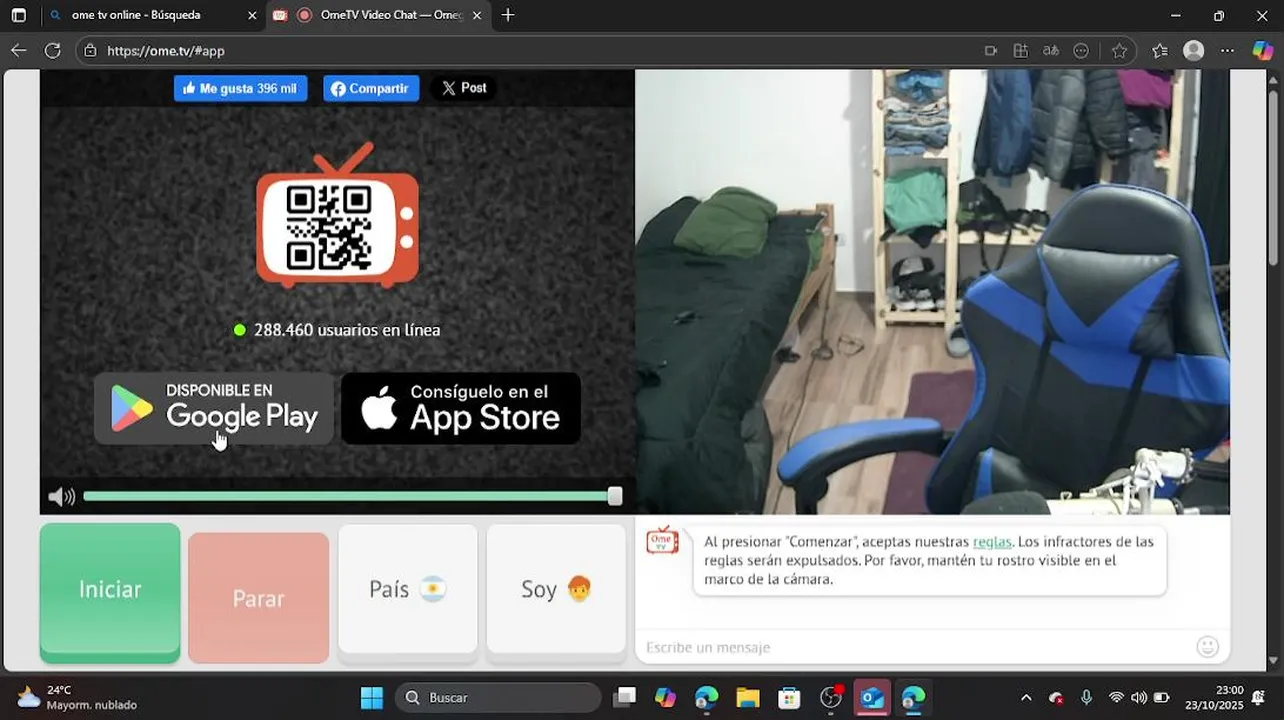Open the emoji smiley picker

point(1208,647)
